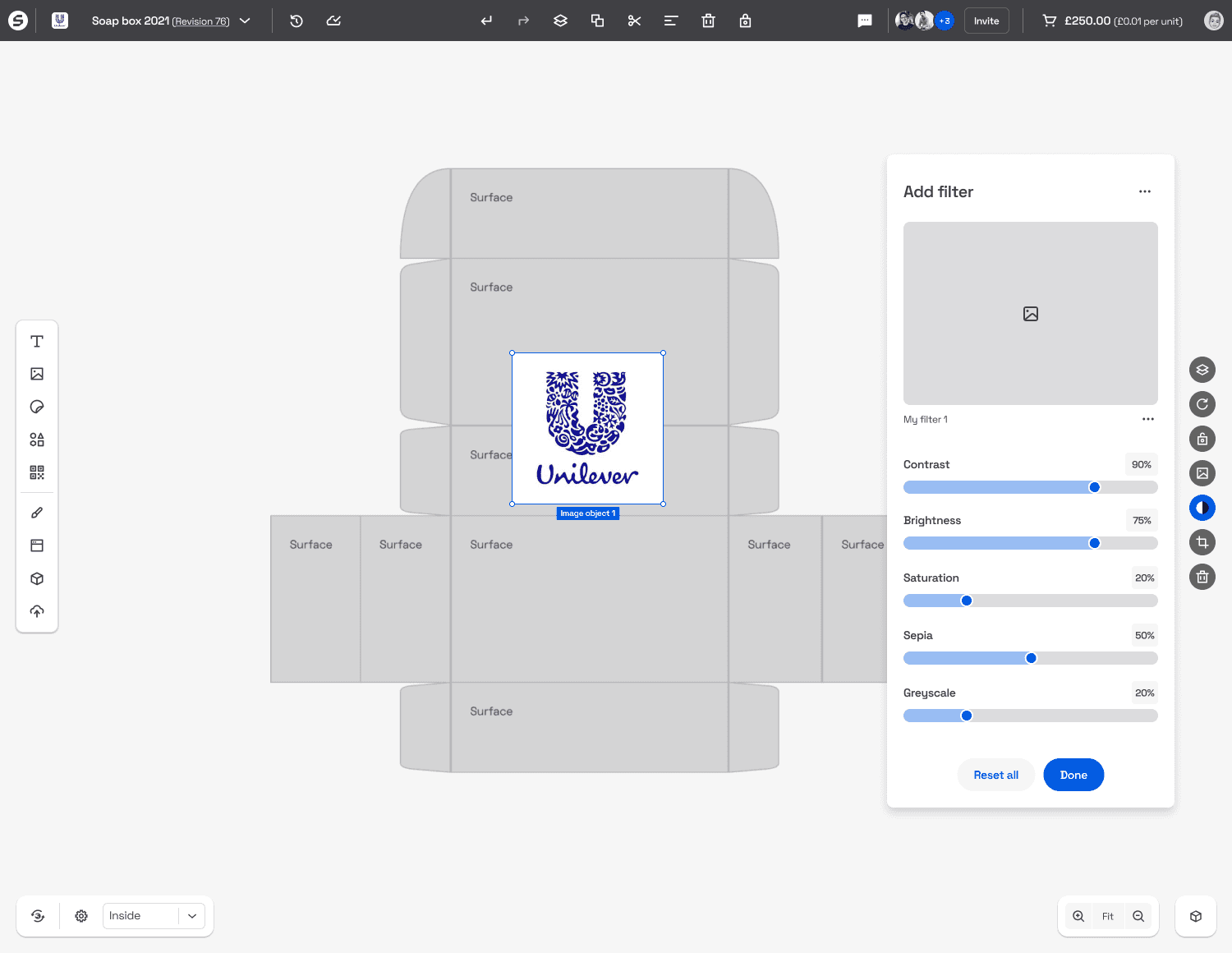Click the Upload cloud icon
This screenshot has height=953, width=1232.
point(37,611)
